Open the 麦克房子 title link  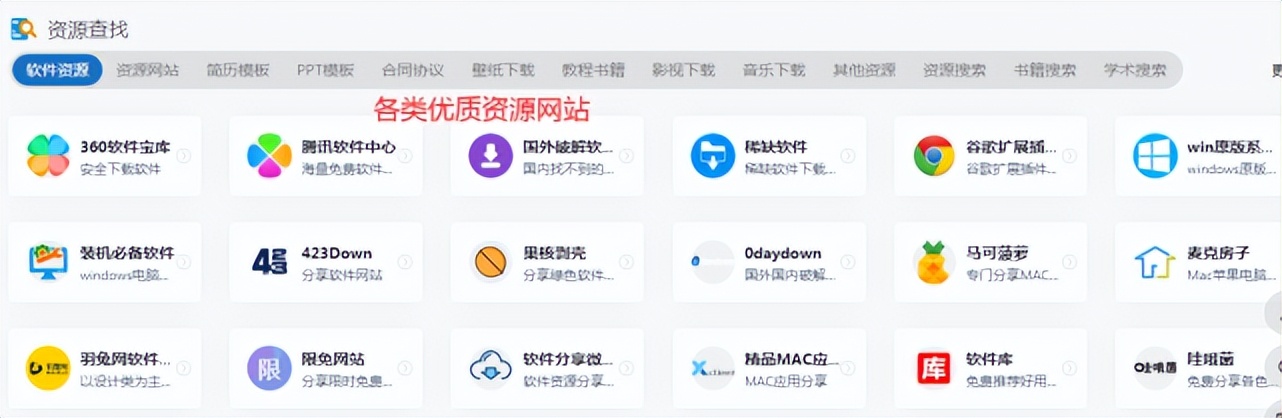pyautogui.click(x=1219, y=254)
